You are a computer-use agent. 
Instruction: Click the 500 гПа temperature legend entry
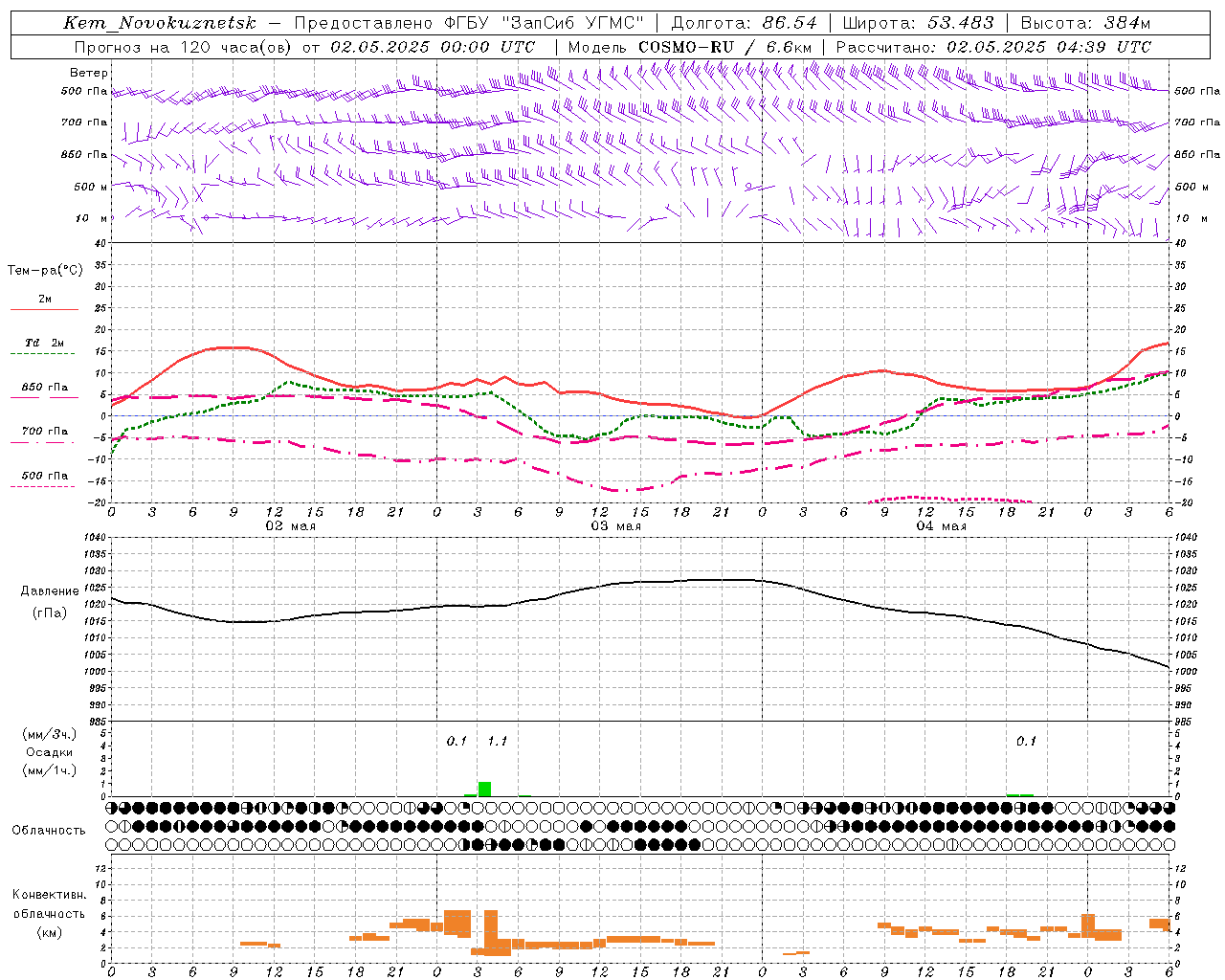tap(45, 476)
